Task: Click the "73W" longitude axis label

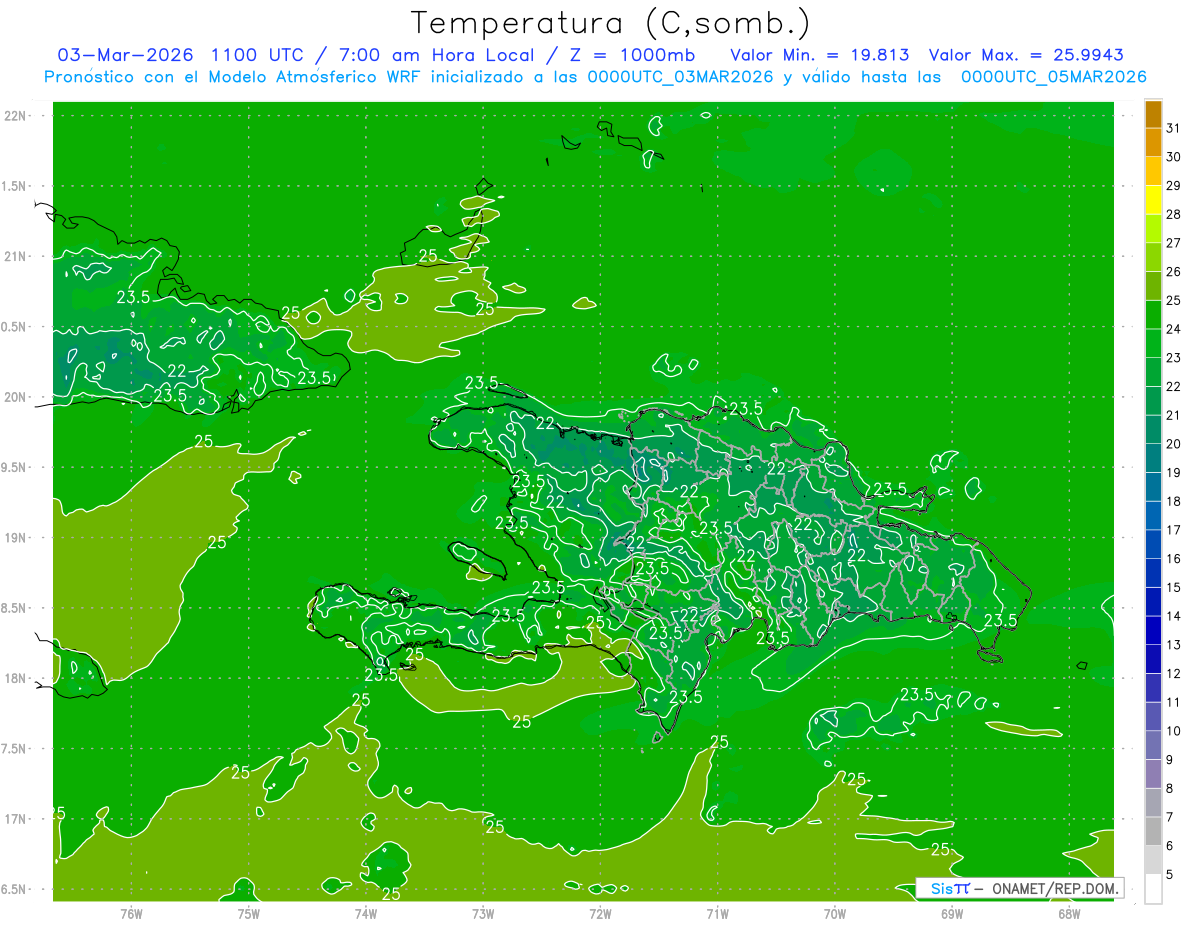Action: point(483,913)
